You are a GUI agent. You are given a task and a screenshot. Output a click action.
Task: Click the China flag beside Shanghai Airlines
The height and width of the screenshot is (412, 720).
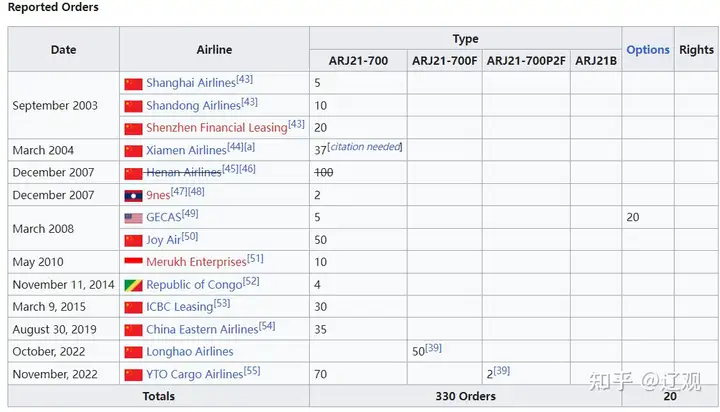tap(133, 84)
